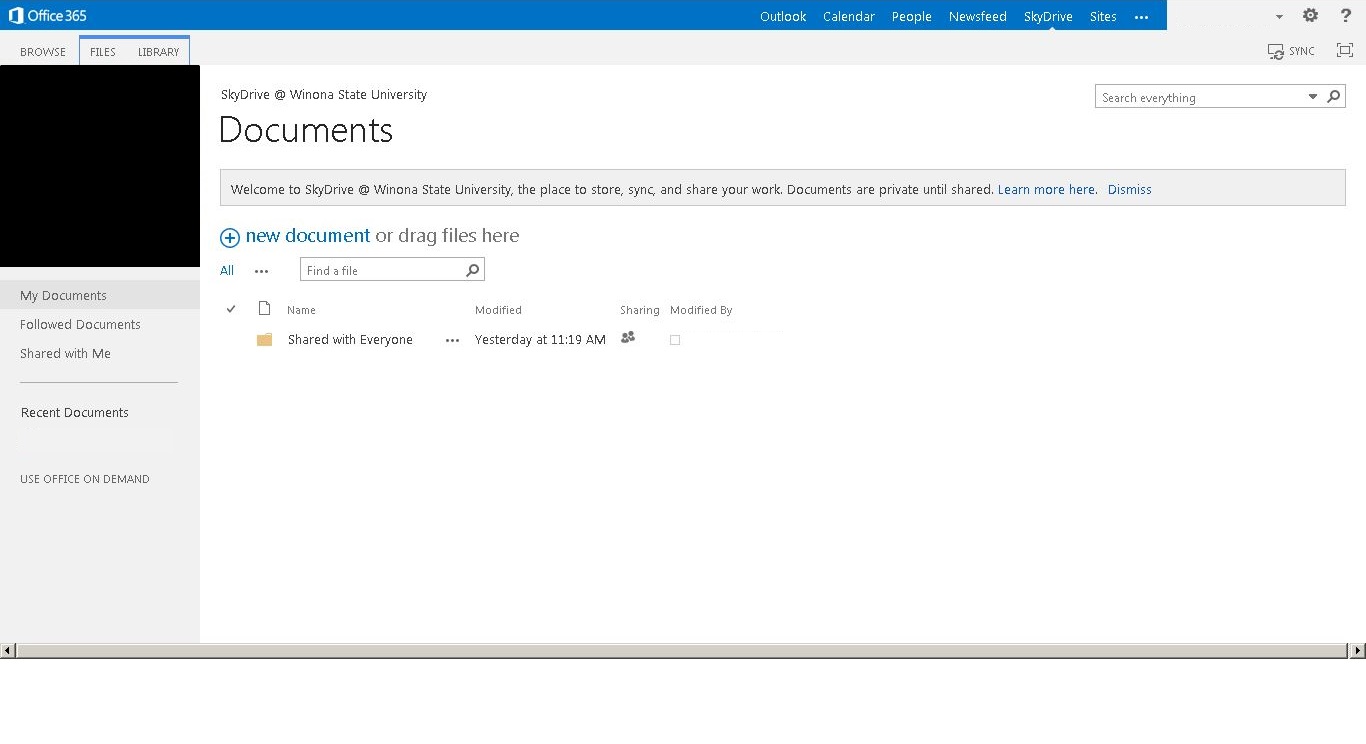Screen dimensions: 1366x744
Task: Click the Office 365 logo
Action: coord(47,16)
